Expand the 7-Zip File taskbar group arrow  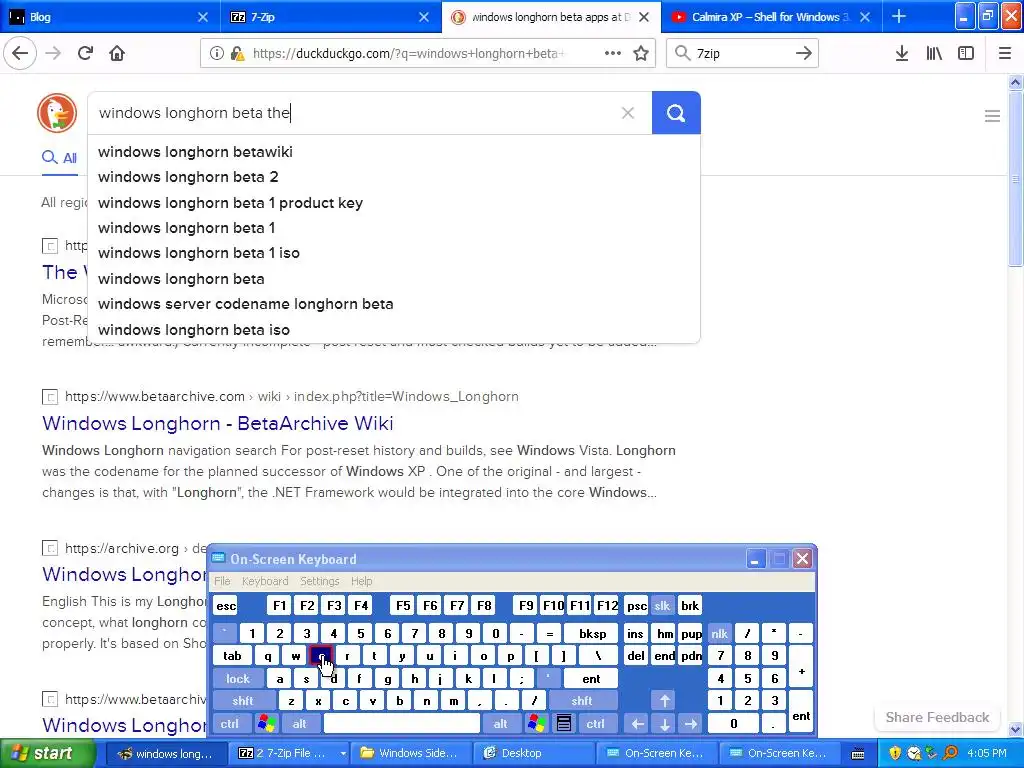[343, 754]
